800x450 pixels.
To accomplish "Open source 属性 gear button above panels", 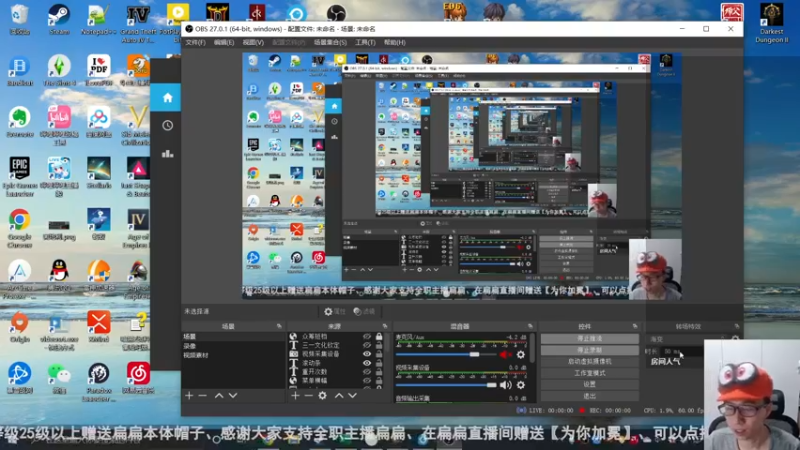I will (x=335, y=311).
